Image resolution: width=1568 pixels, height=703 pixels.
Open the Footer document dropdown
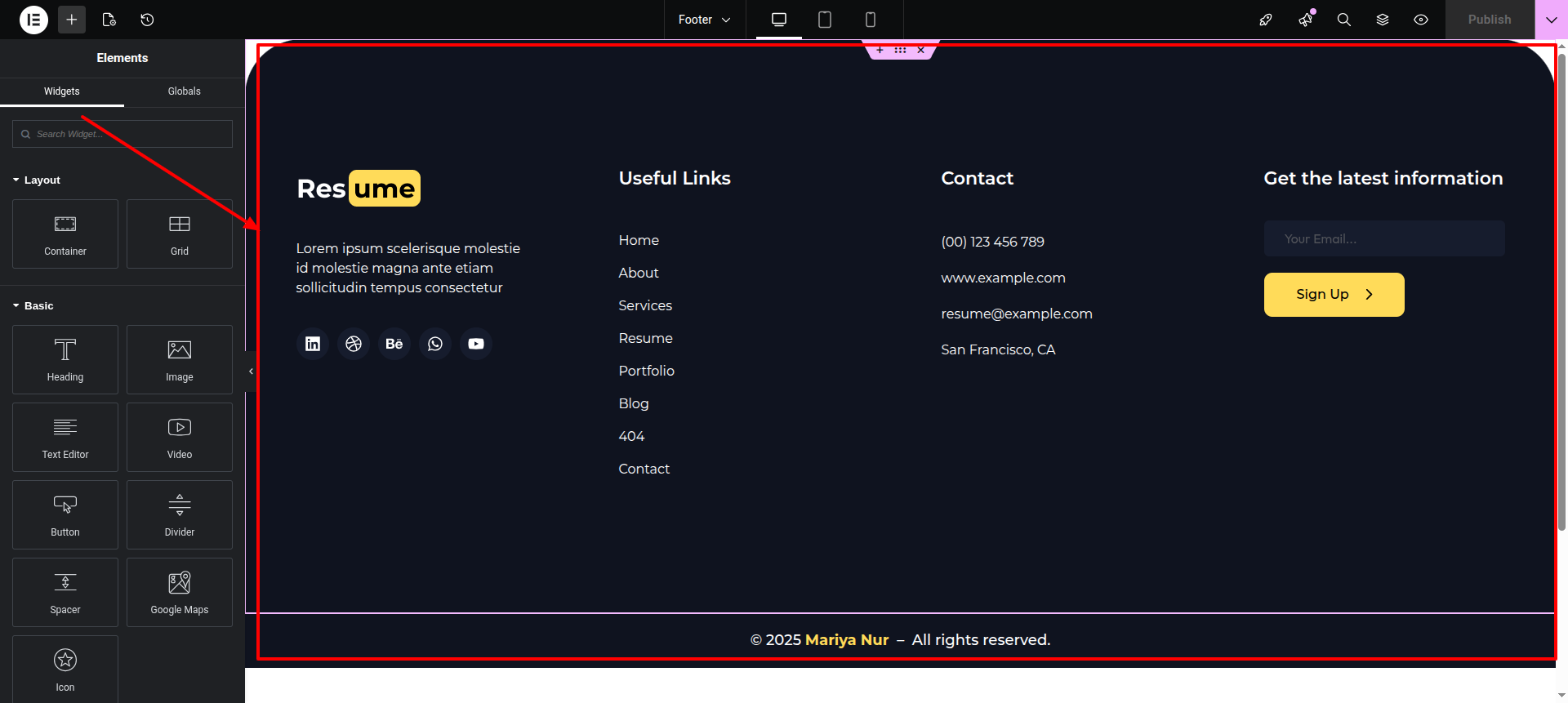pyautogui.click(x=704, y=20)
